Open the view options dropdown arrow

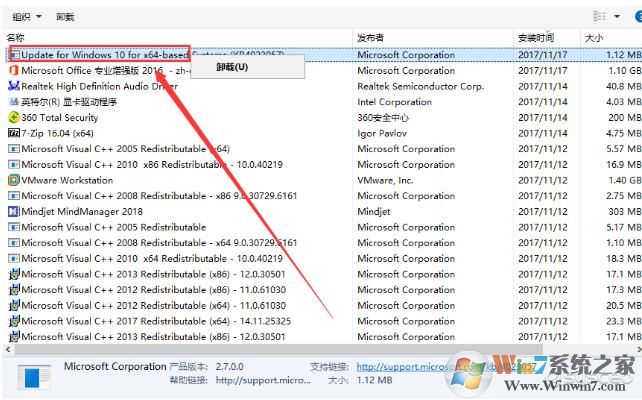pos(617,16)
